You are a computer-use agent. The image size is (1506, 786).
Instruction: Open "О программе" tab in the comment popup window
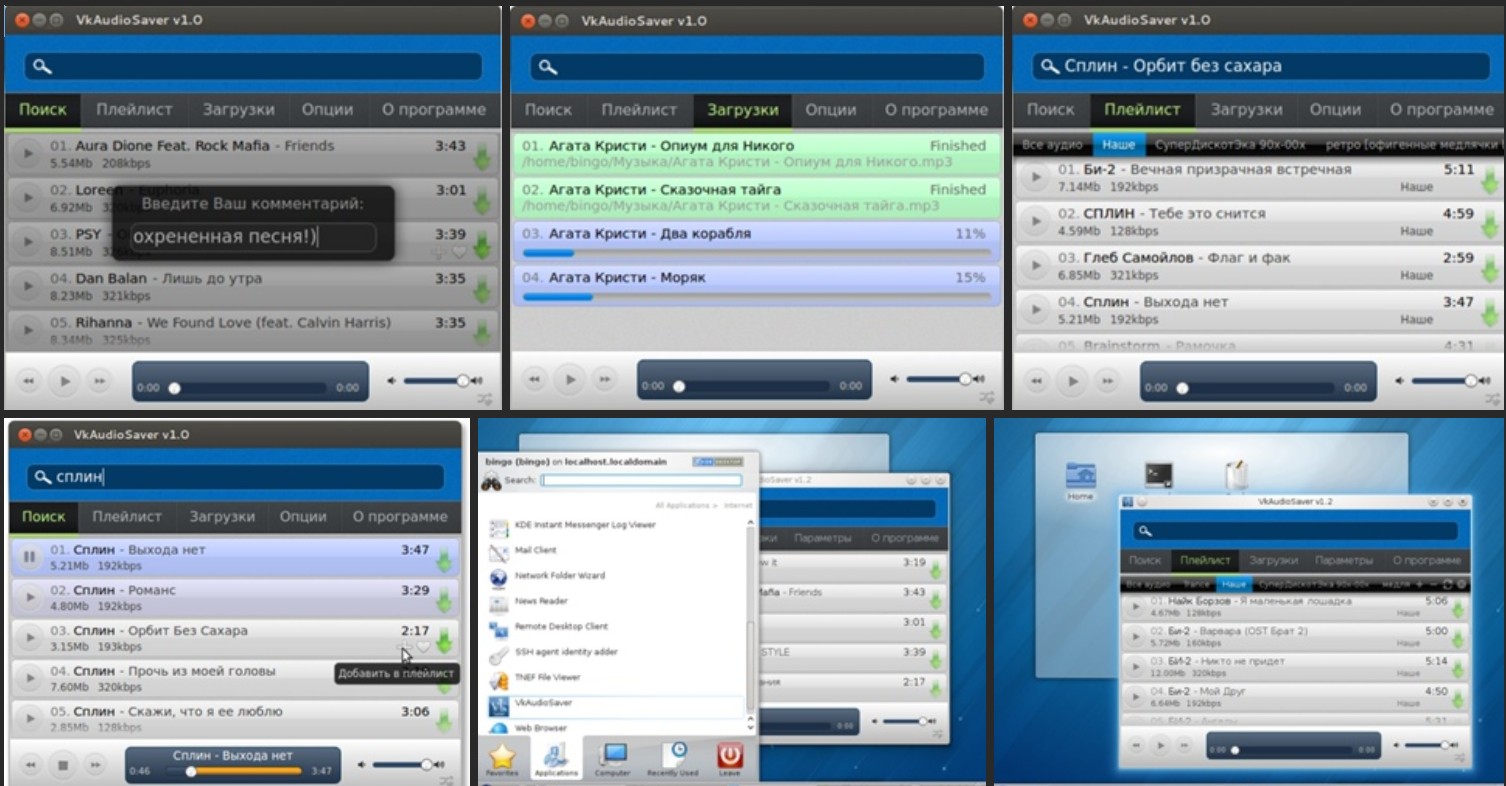tap(434, 110)
